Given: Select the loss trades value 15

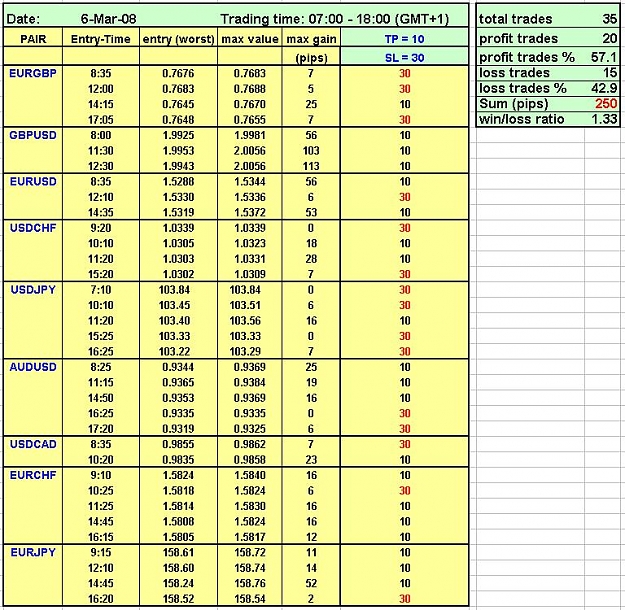Looking at the screenshot, I should coord(610,73).
